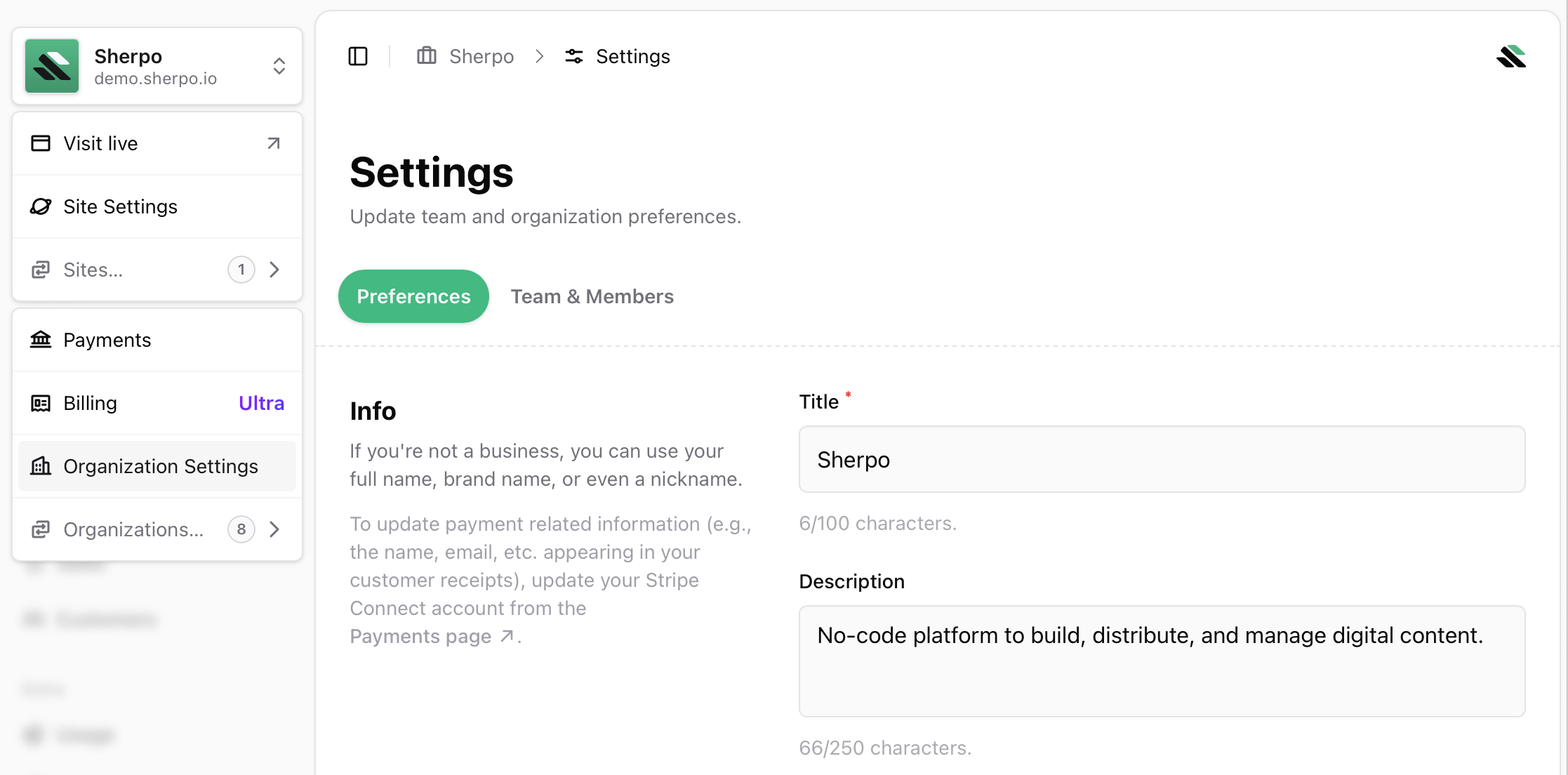
Task: Switch to the Team & Members tab
Action: tap(592, 296)
